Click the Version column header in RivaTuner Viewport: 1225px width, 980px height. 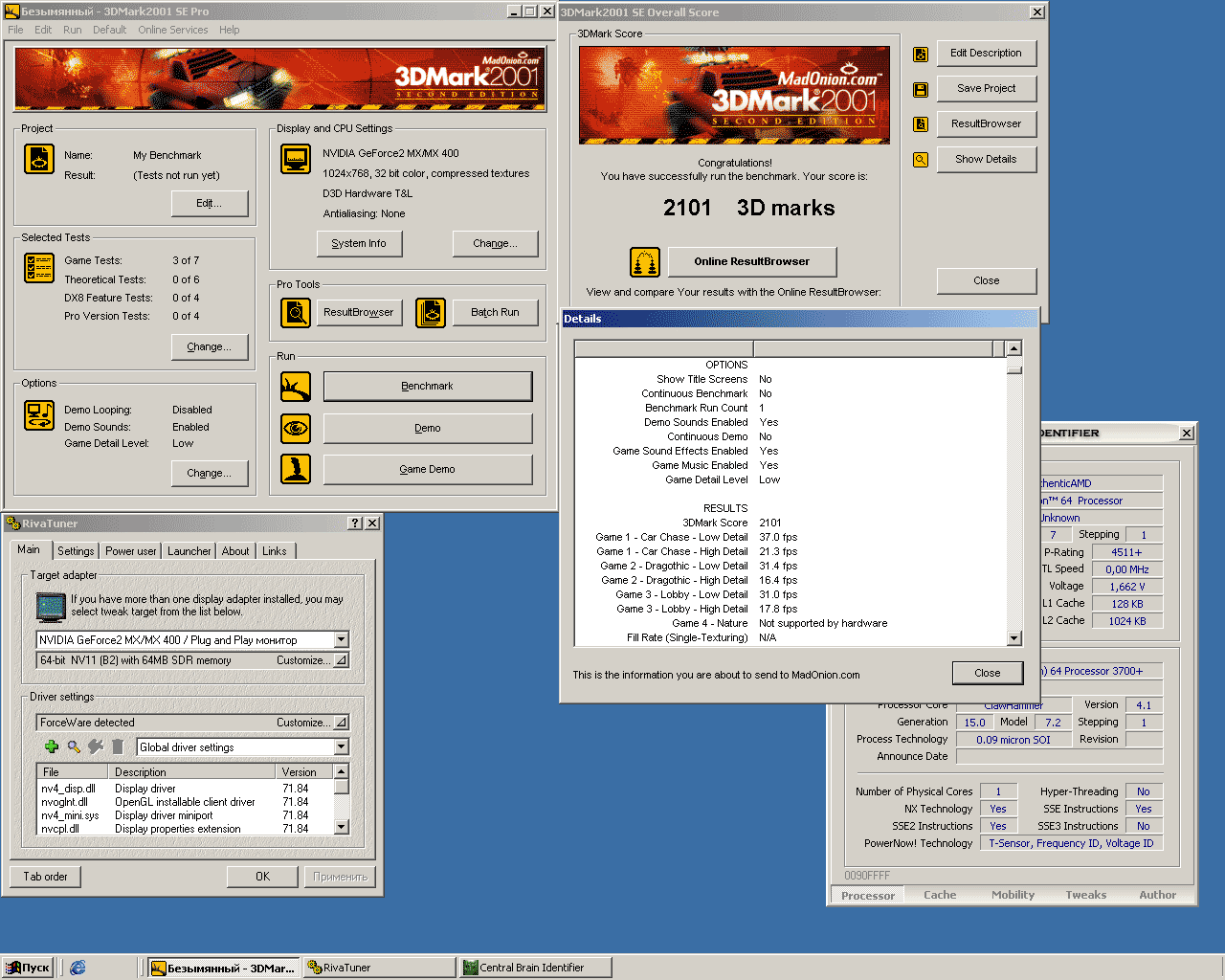[x=303, y=771]
